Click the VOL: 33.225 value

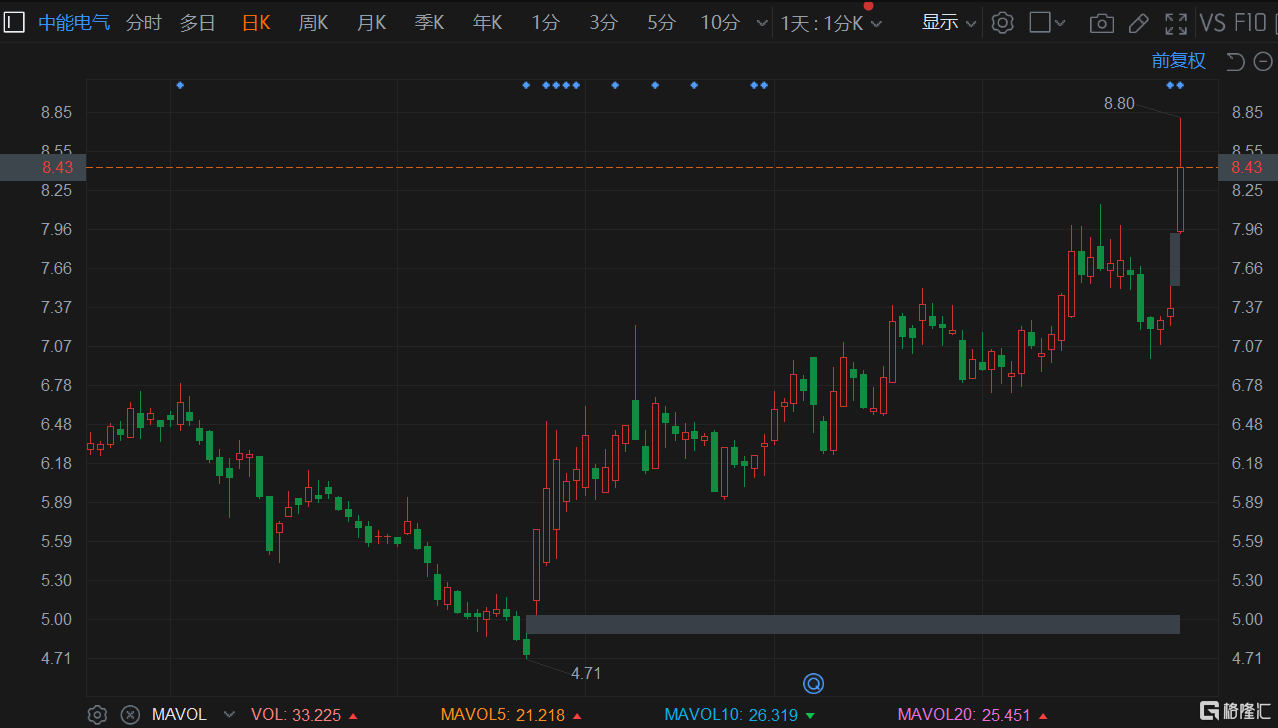point(296,715)
